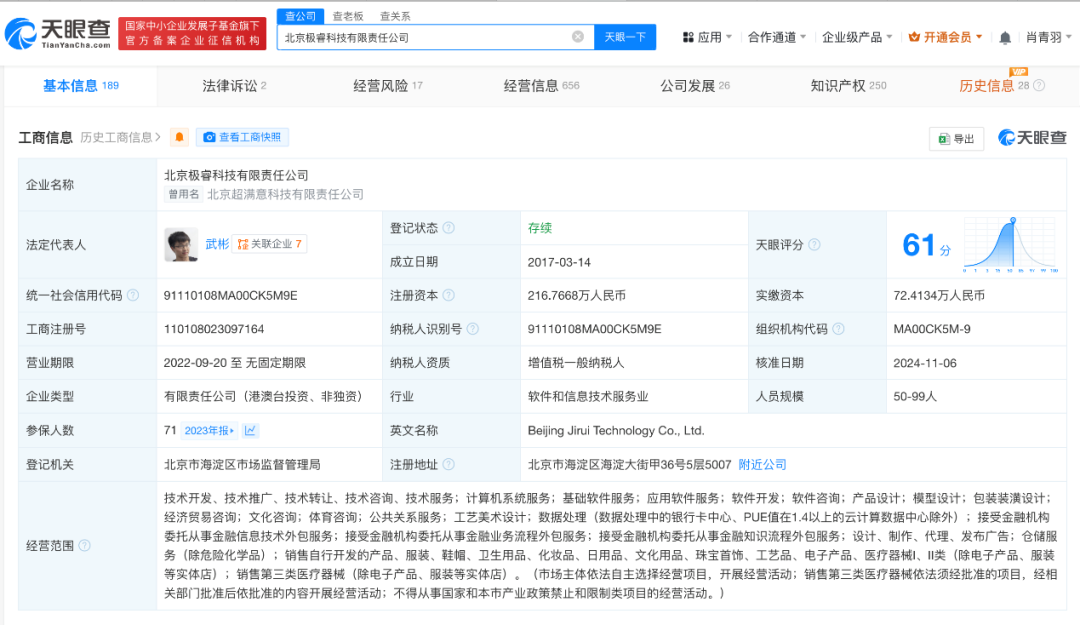Click taxpayer qualification 增值税一般纳税人
This screenshot has height=625, width=1080.
(x=575, y=362)
